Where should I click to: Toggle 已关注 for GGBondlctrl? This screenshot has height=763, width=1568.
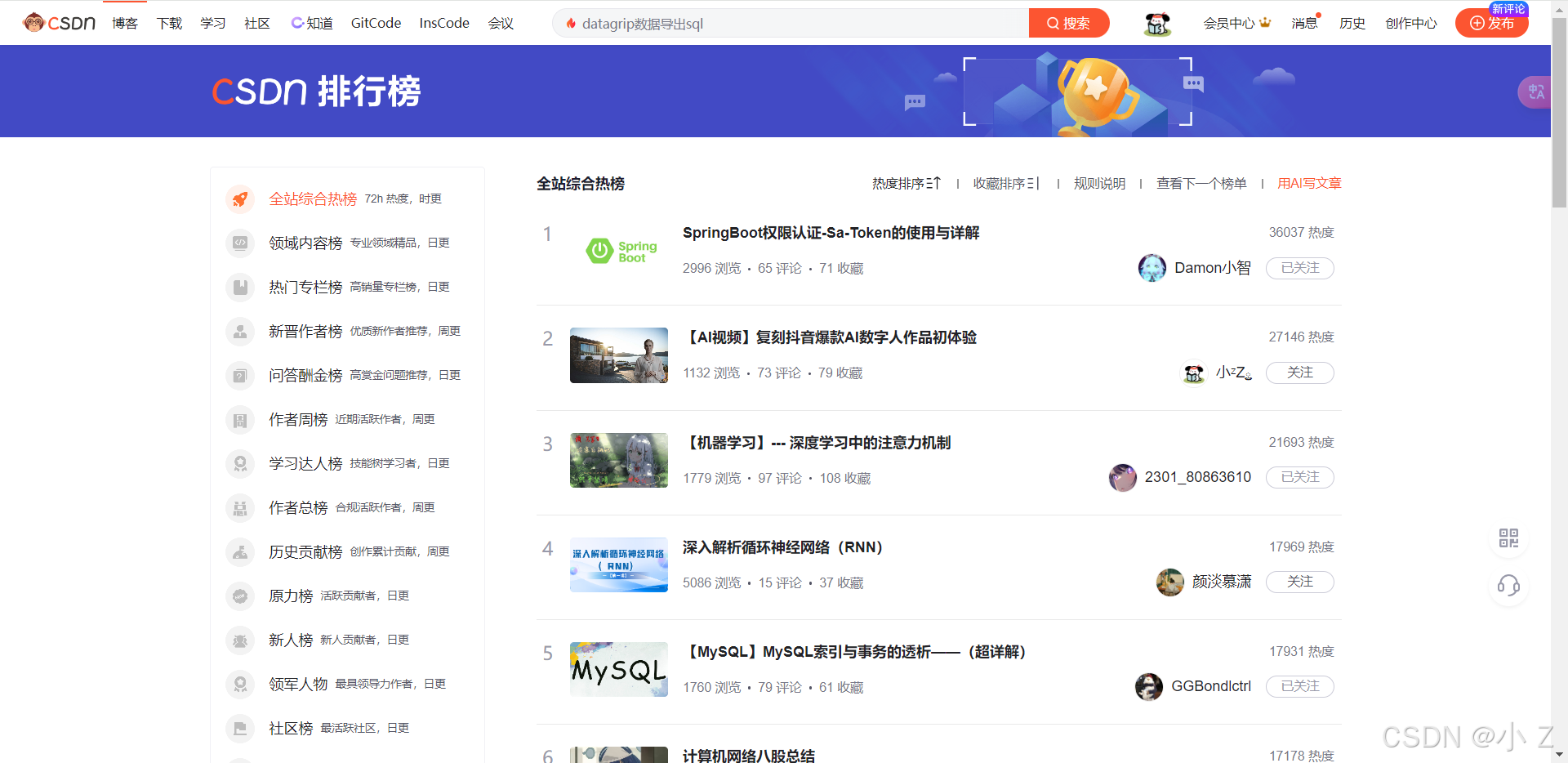(1300, 686)
